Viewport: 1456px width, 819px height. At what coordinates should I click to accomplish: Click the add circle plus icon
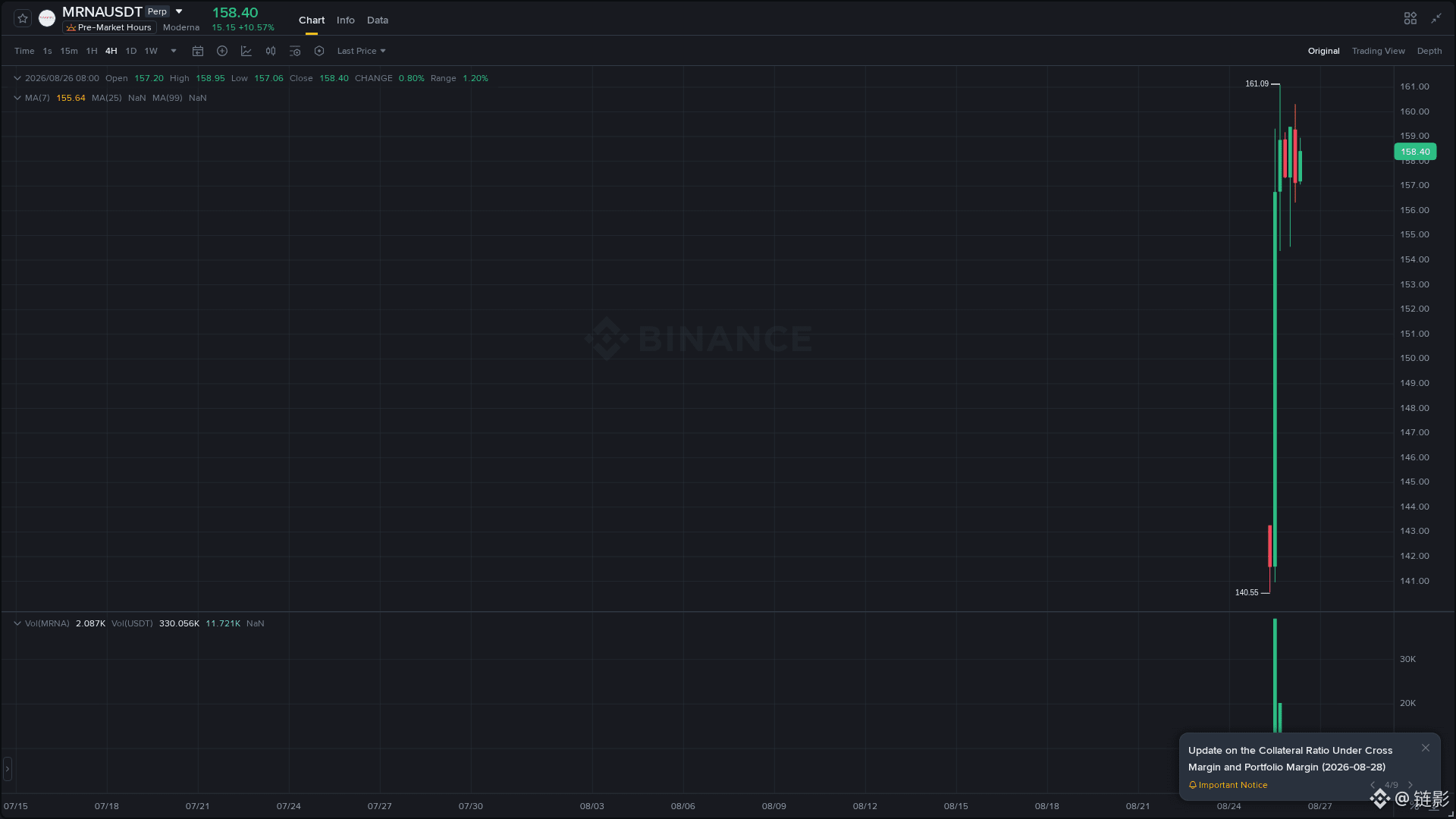pyautogui.click(x=222, y=51)
